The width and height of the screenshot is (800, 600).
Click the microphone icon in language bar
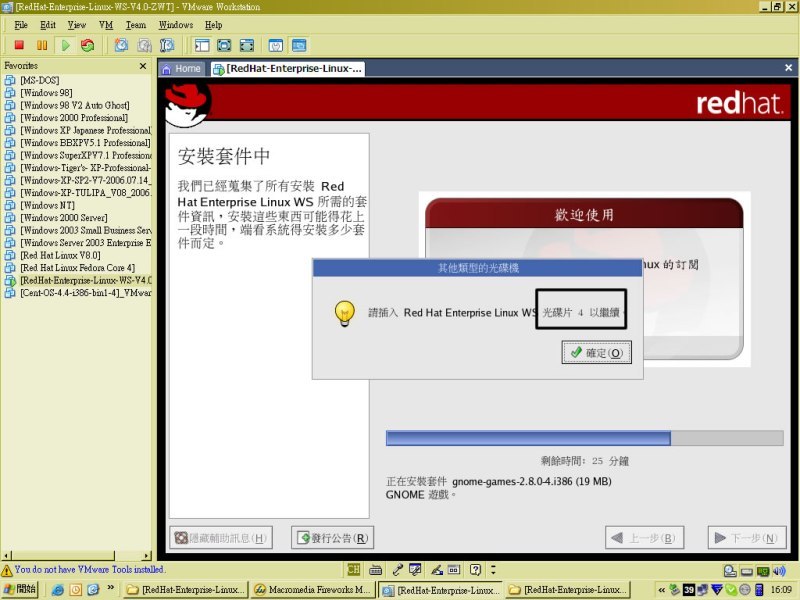coord(397,569)
